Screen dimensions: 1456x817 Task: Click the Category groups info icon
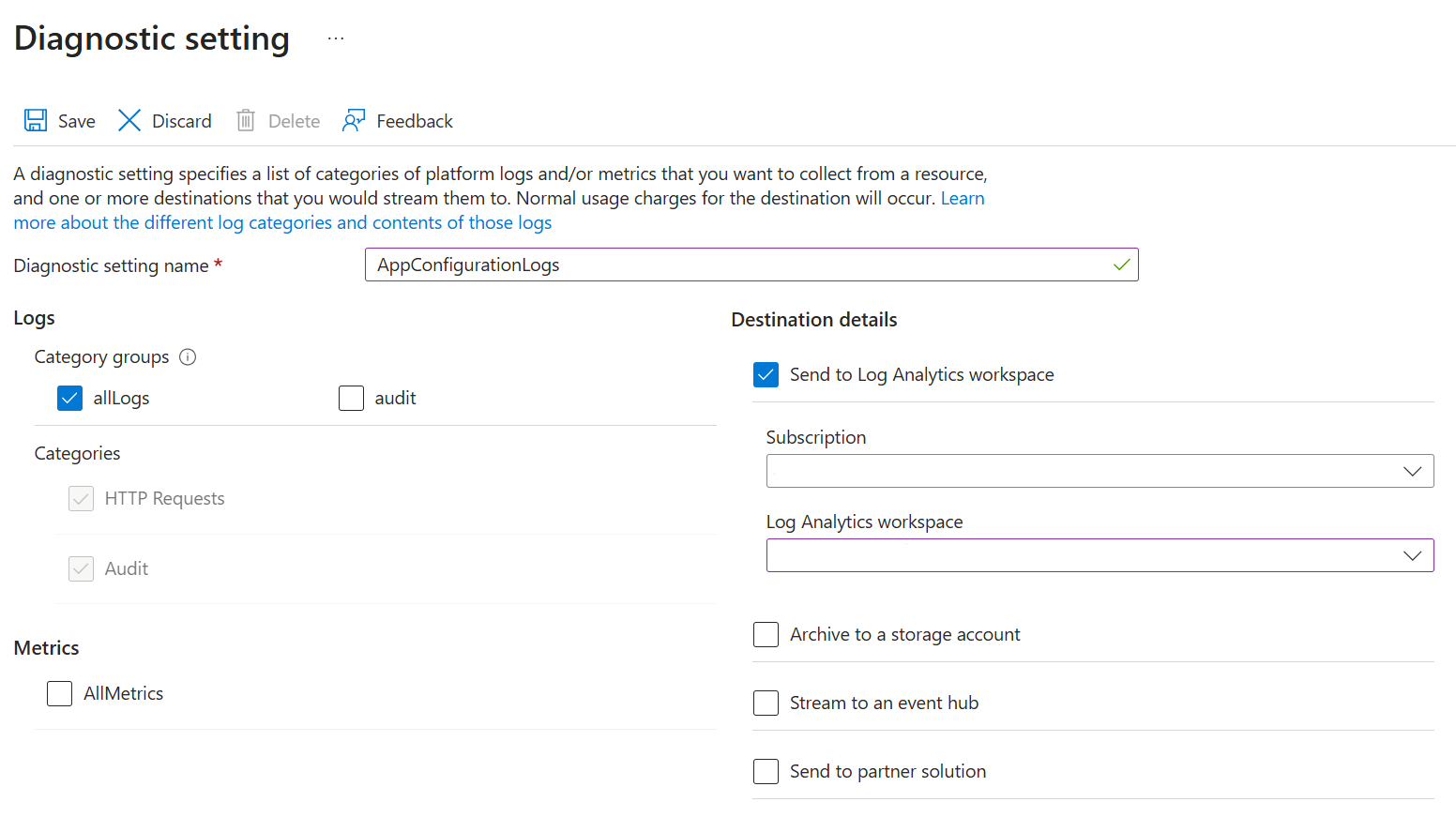click(188, 357)
